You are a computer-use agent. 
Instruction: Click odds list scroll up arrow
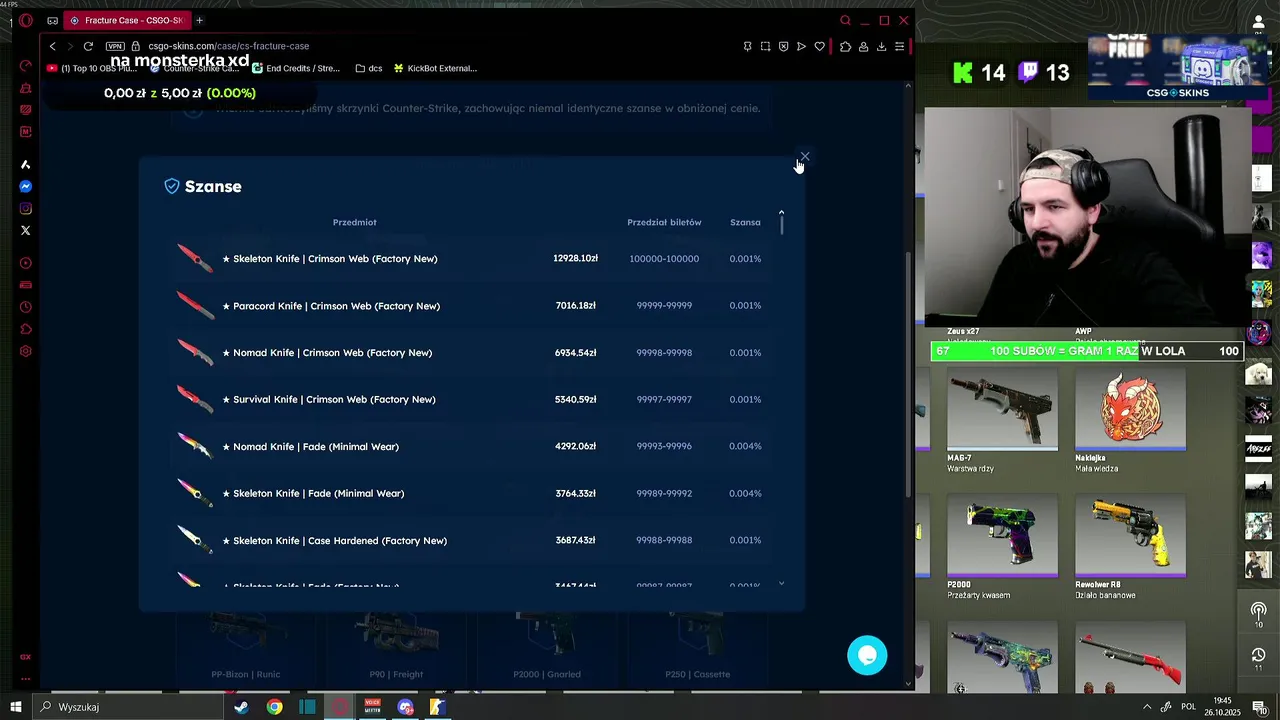click(781, 212)
